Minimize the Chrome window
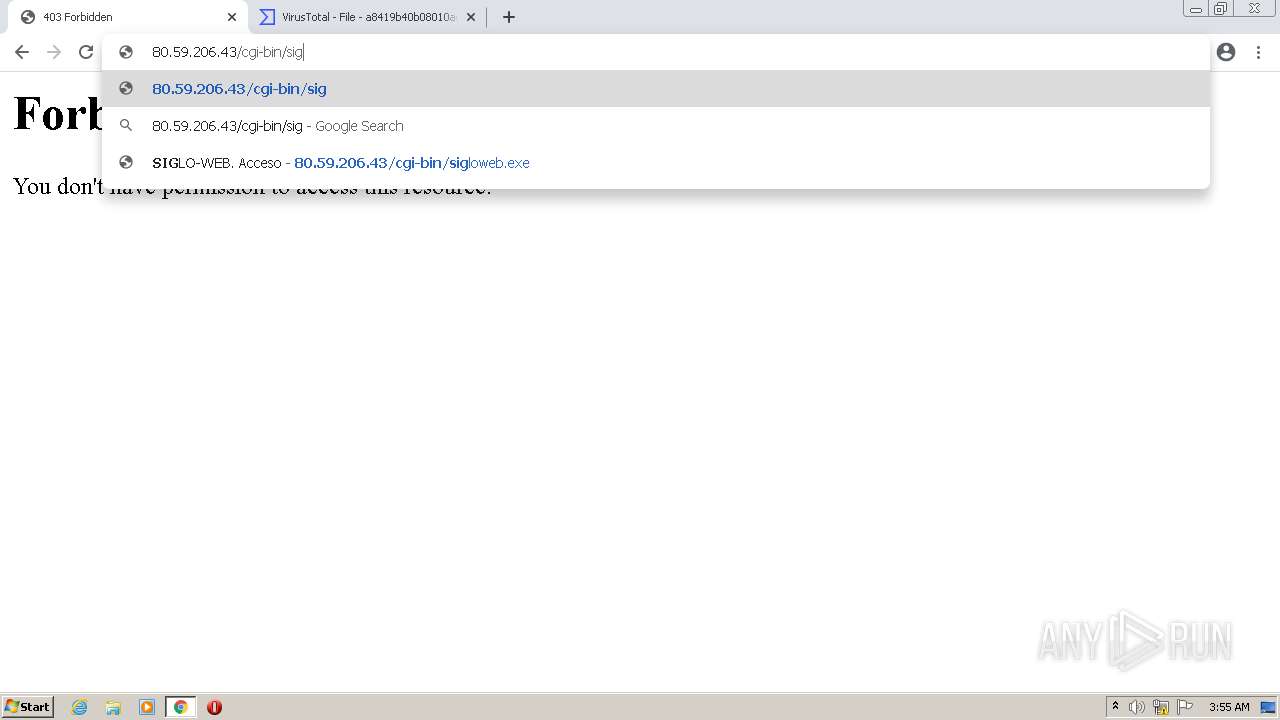The image size is (1280, 720). 1196,9
